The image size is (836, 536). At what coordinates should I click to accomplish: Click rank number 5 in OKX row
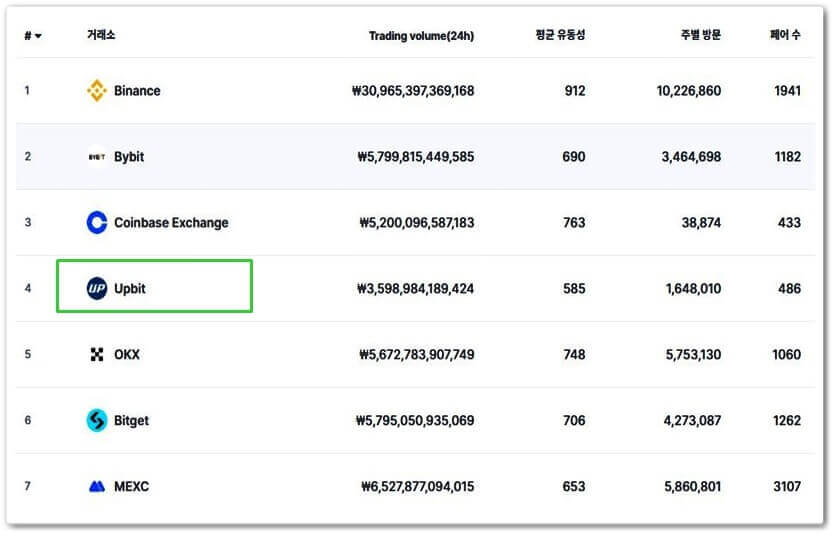coord(28,355)
